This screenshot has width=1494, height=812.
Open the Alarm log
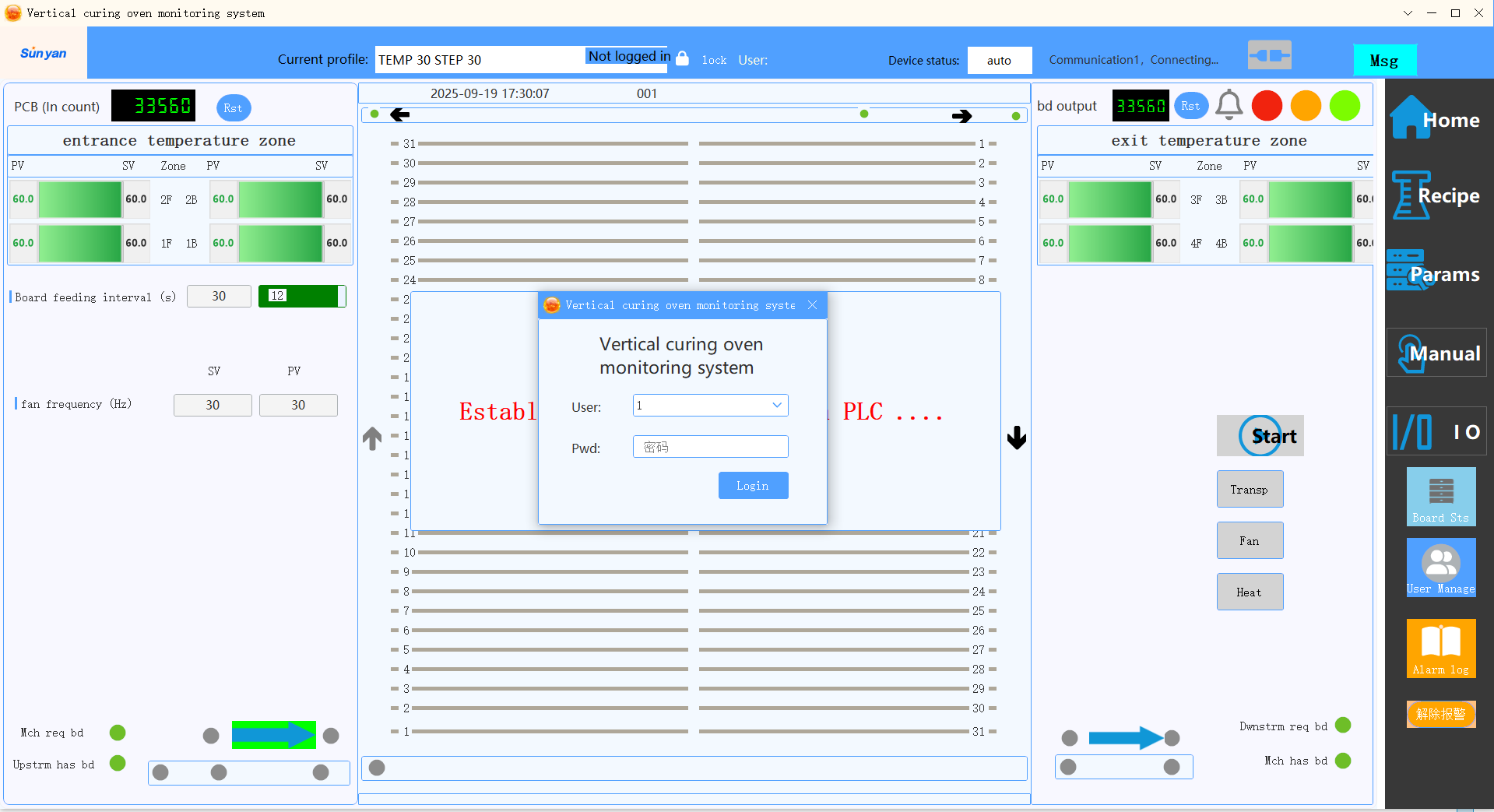1440,648
